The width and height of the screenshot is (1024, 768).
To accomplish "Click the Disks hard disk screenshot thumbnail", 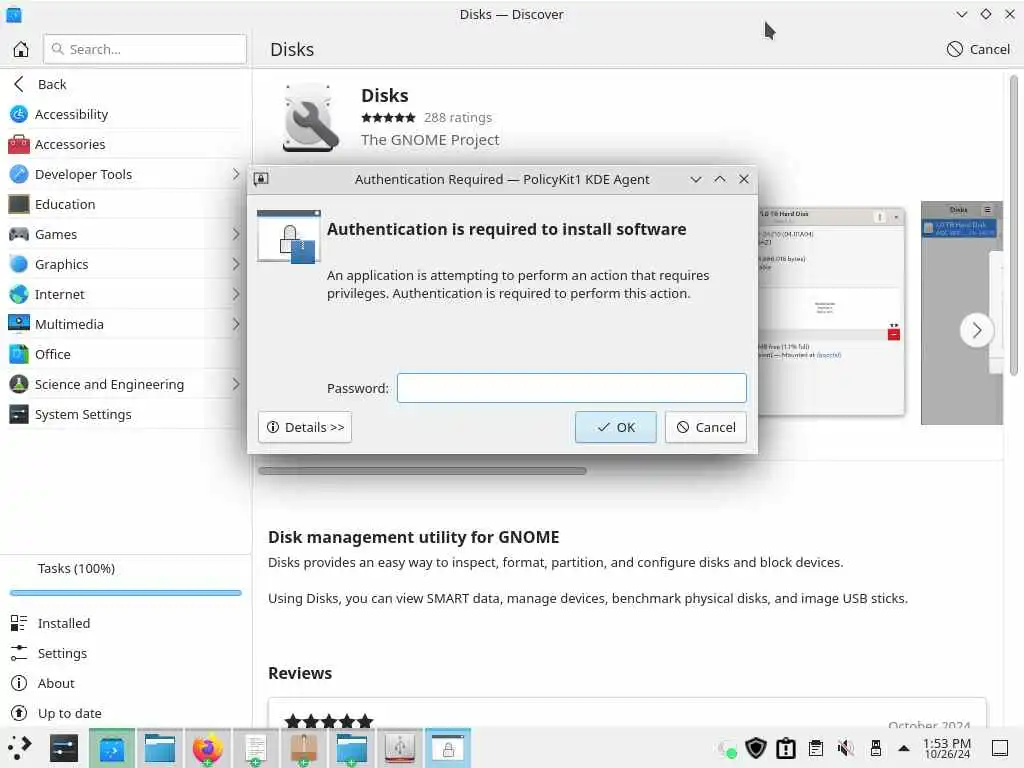I will (831, 312).
